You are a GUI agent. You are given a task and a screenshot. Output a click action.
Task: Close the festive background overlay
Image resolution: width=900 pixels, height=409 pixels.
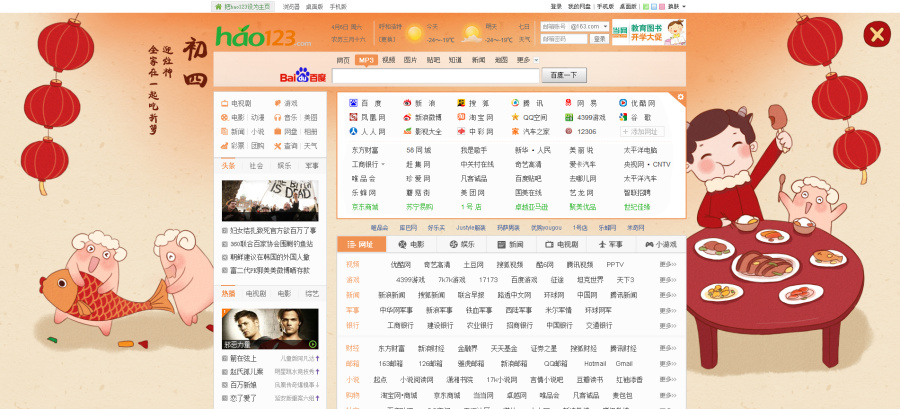pyautogui.click(x=877, y=35)
